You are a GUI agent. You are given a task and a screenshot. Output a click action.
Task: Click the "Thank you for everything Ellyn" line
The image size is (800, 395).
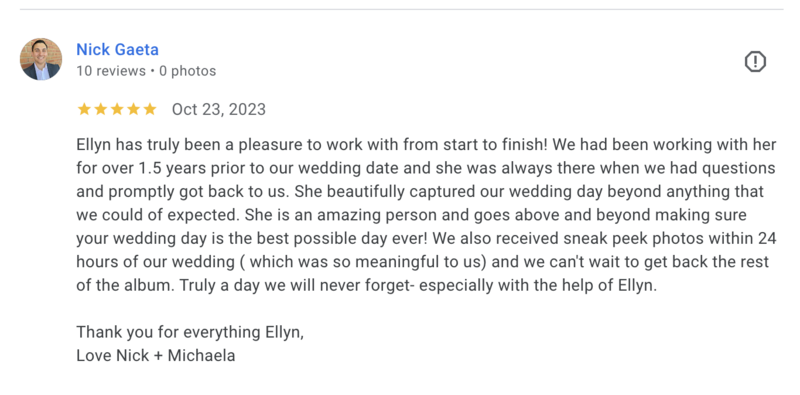click(x=190, y=332)
